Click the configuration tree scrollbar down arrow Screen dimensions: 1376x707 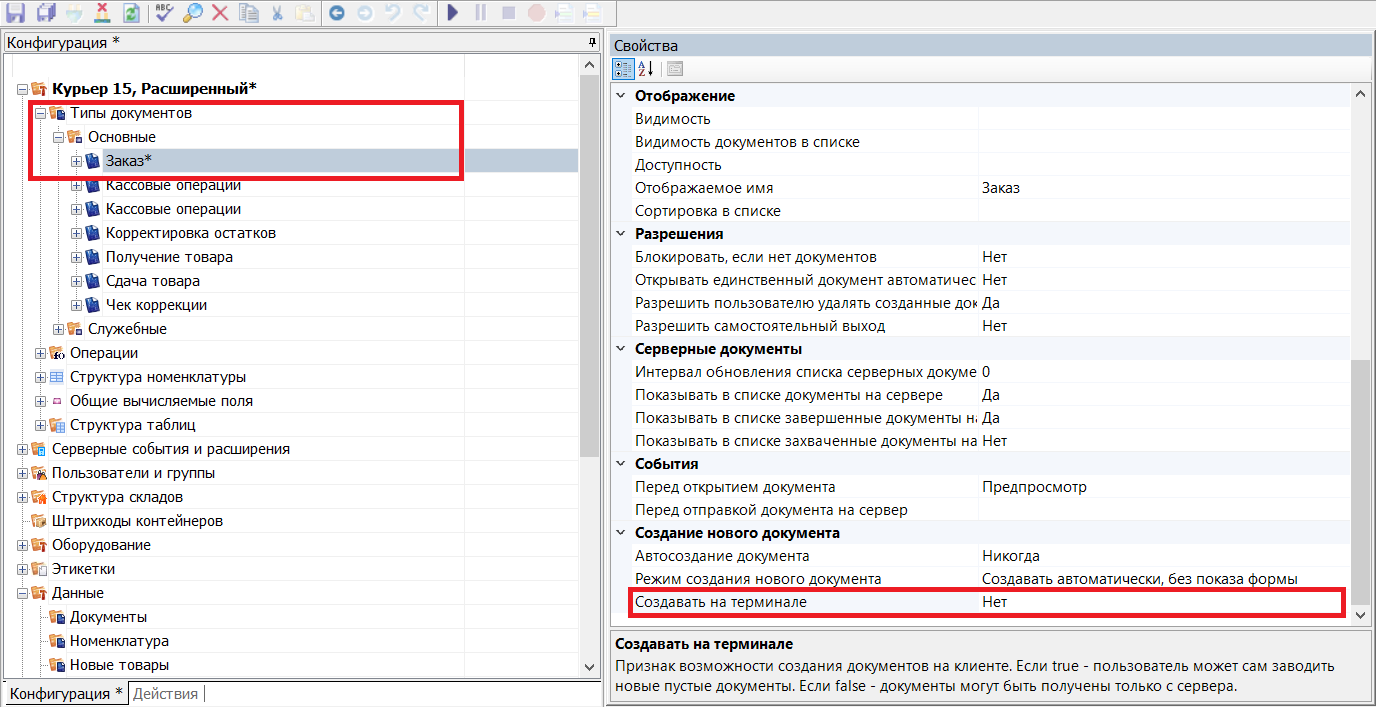point(589,666)
